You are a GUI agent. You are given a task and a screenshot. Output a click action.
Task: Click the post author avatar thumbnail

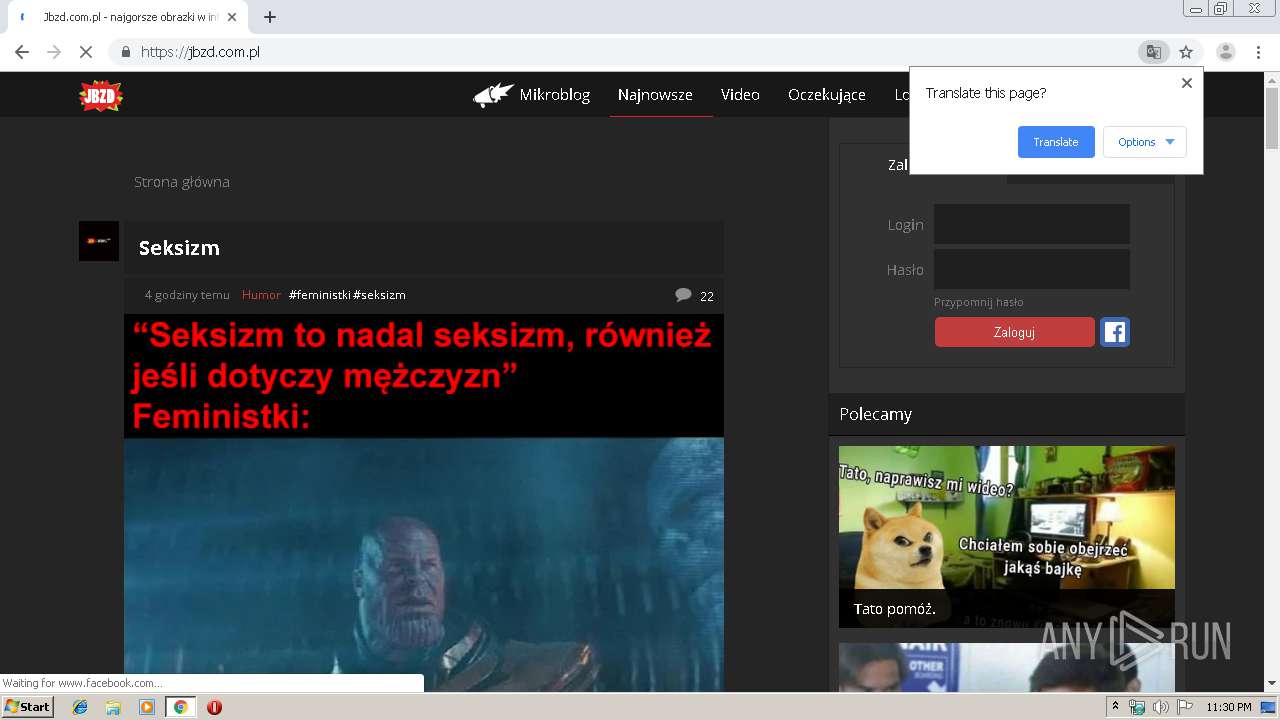[99, 241]
